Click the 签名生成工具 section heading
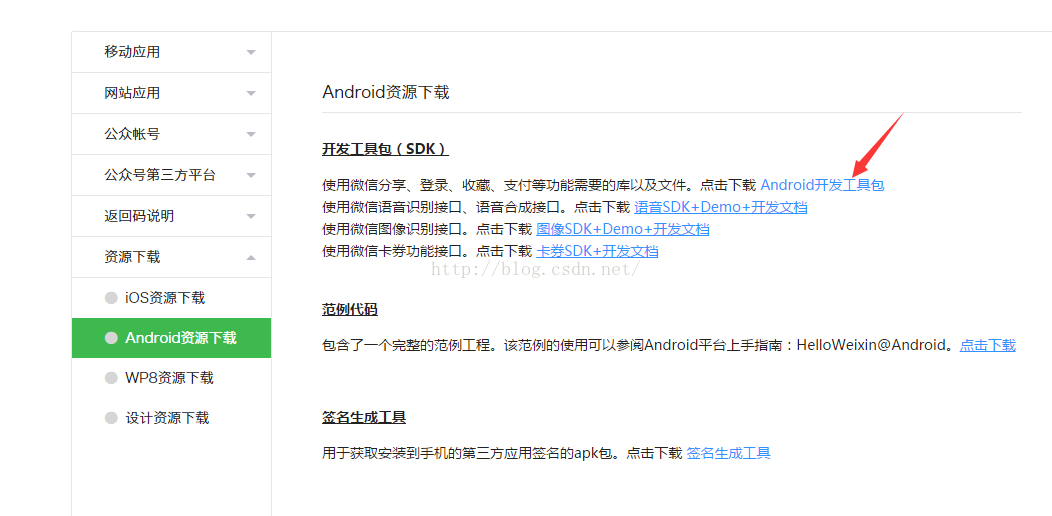The width and height of the screenshot is (1052, 516). click(364, 417)
